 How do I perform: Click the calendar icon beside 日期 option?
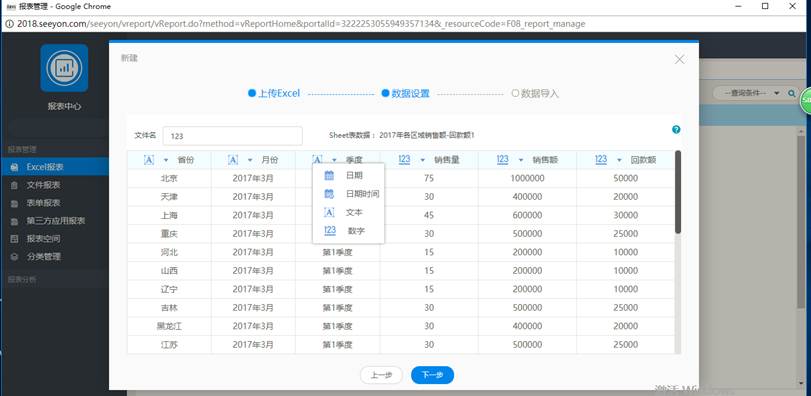coord(329,175)
